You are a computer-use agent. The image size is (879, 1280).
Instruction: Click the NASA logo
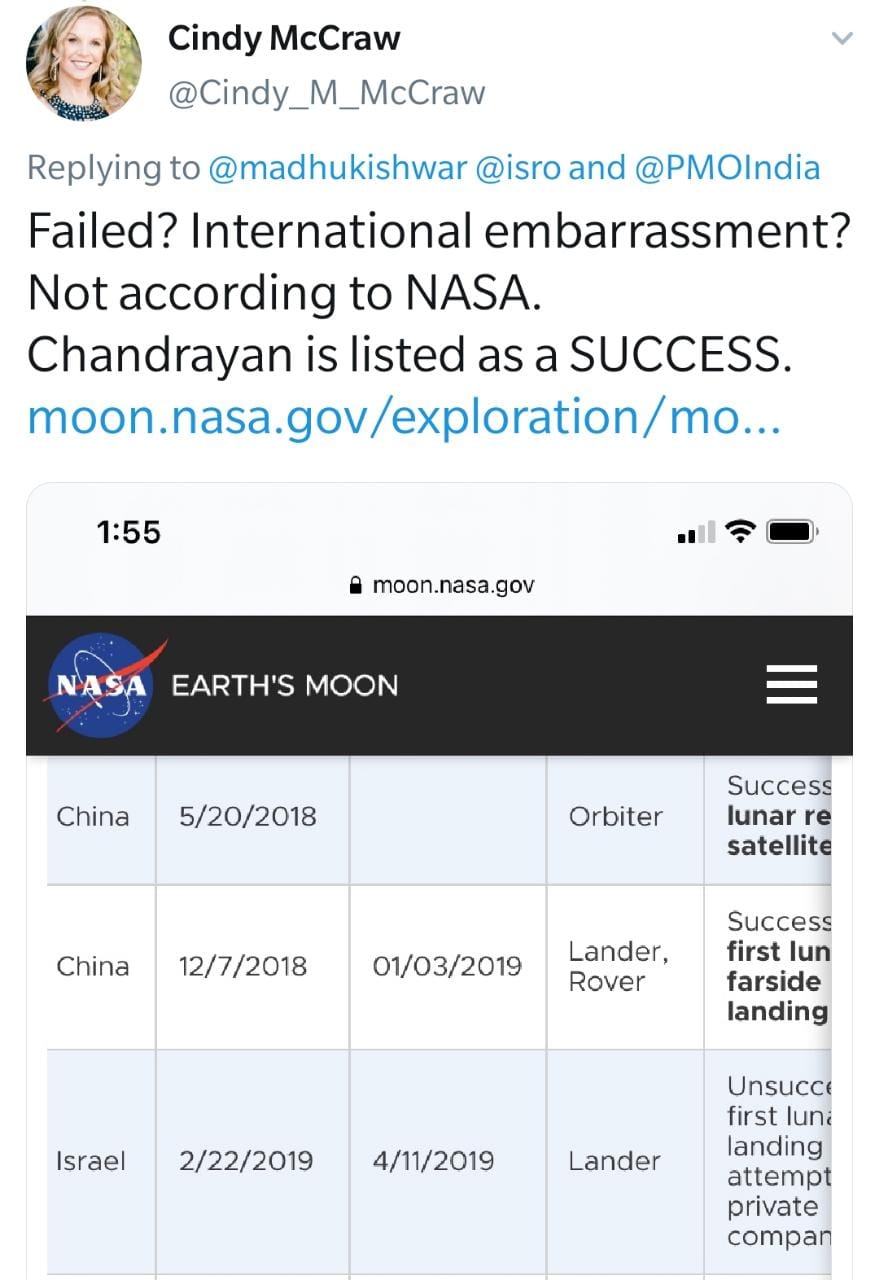[98, 686]
